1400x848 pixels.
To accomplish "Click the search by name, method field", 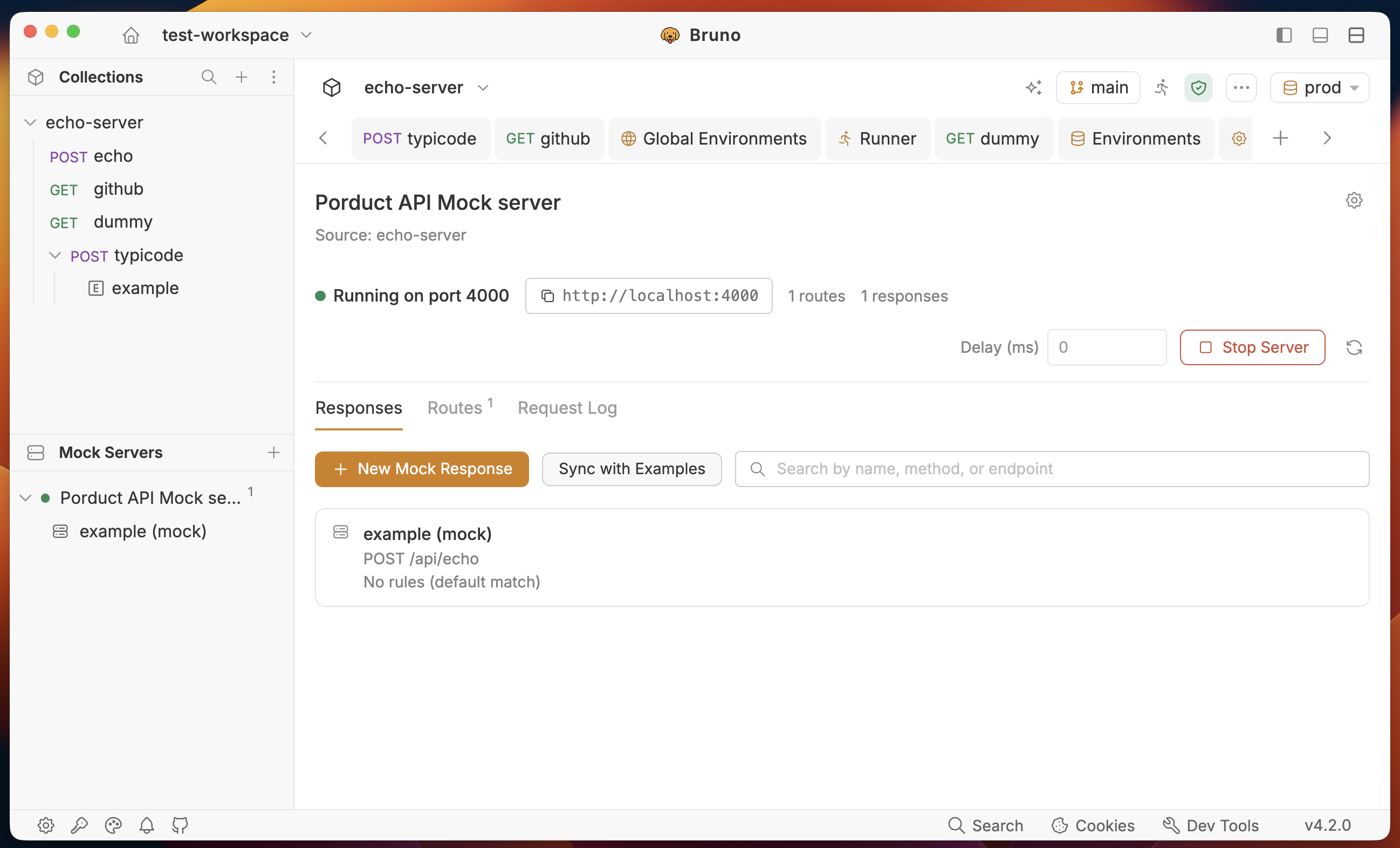I will [x=1052, y=469].
